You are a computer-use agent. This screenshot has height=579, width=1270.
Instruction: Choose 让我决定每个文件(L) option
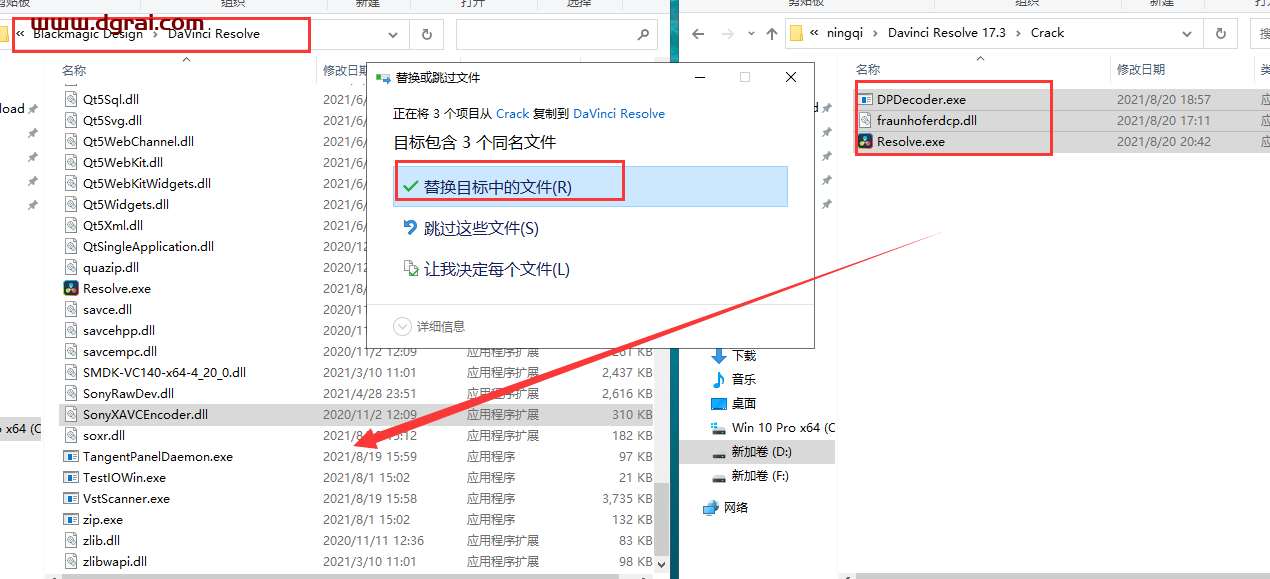[496, 269]
